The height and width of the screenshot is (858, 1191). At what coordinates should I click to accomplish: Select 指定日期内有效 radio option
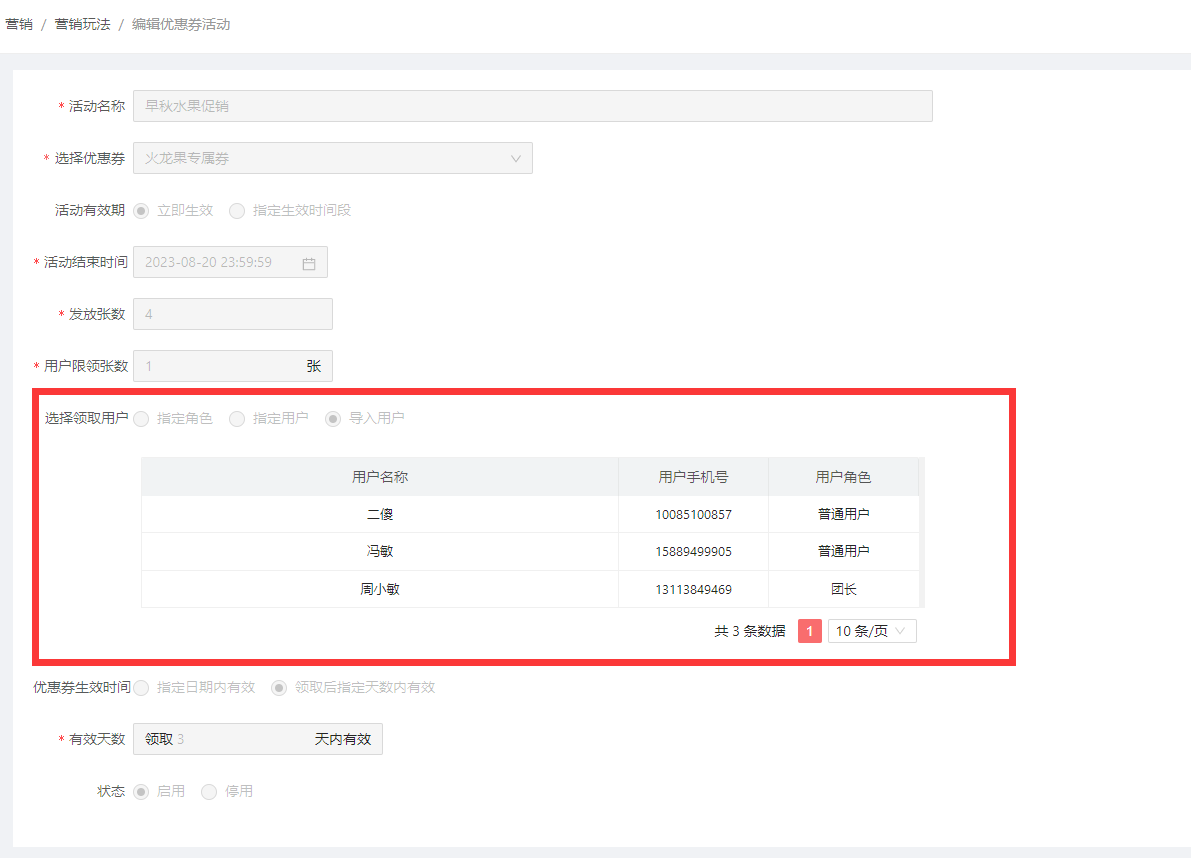[141, 688]
